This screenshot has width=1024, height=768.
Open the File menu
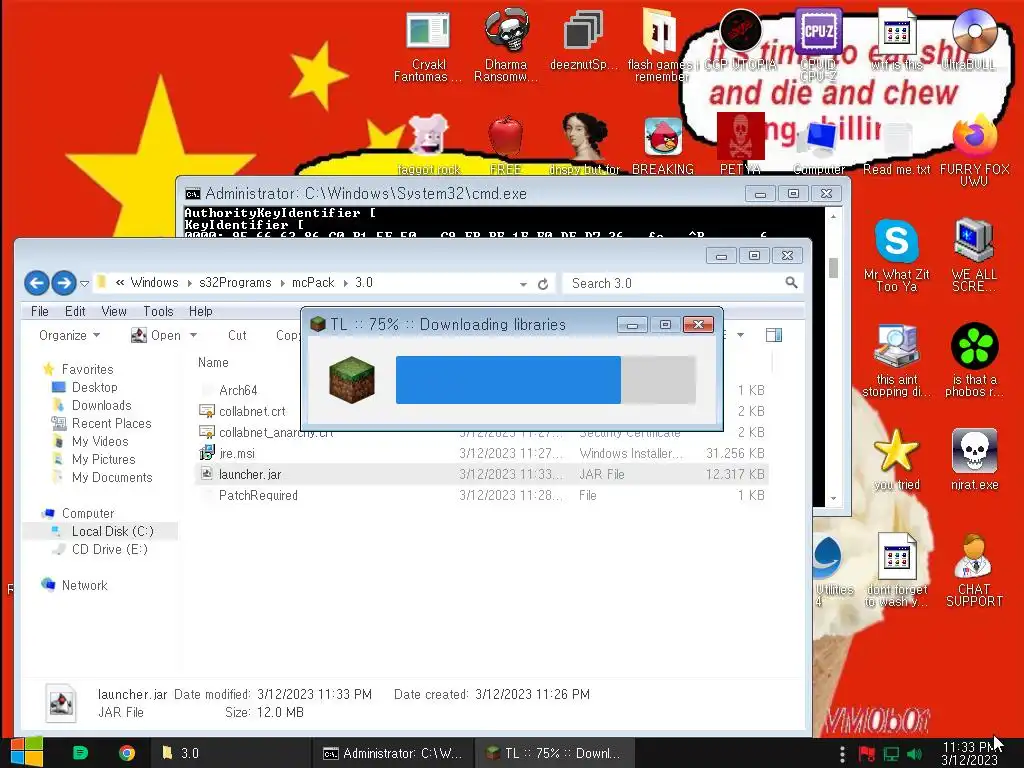(x=40, y=312)
